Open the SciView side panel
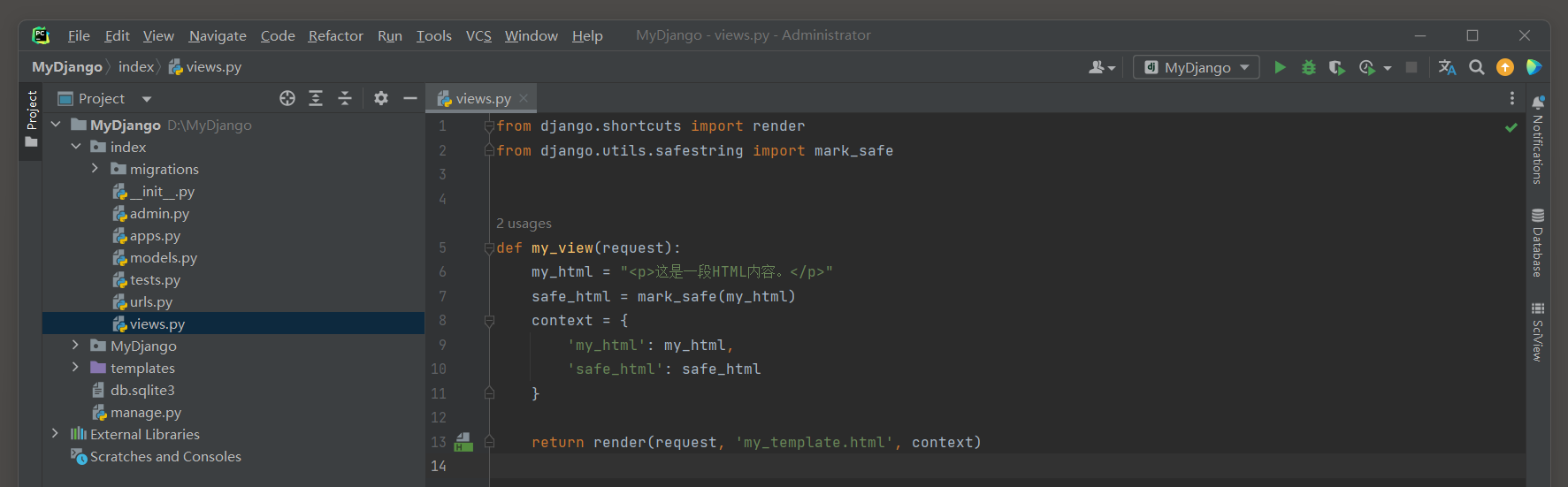Image resolution: width=1568 pixels, height=487 pixels. tap(1538, 331)
